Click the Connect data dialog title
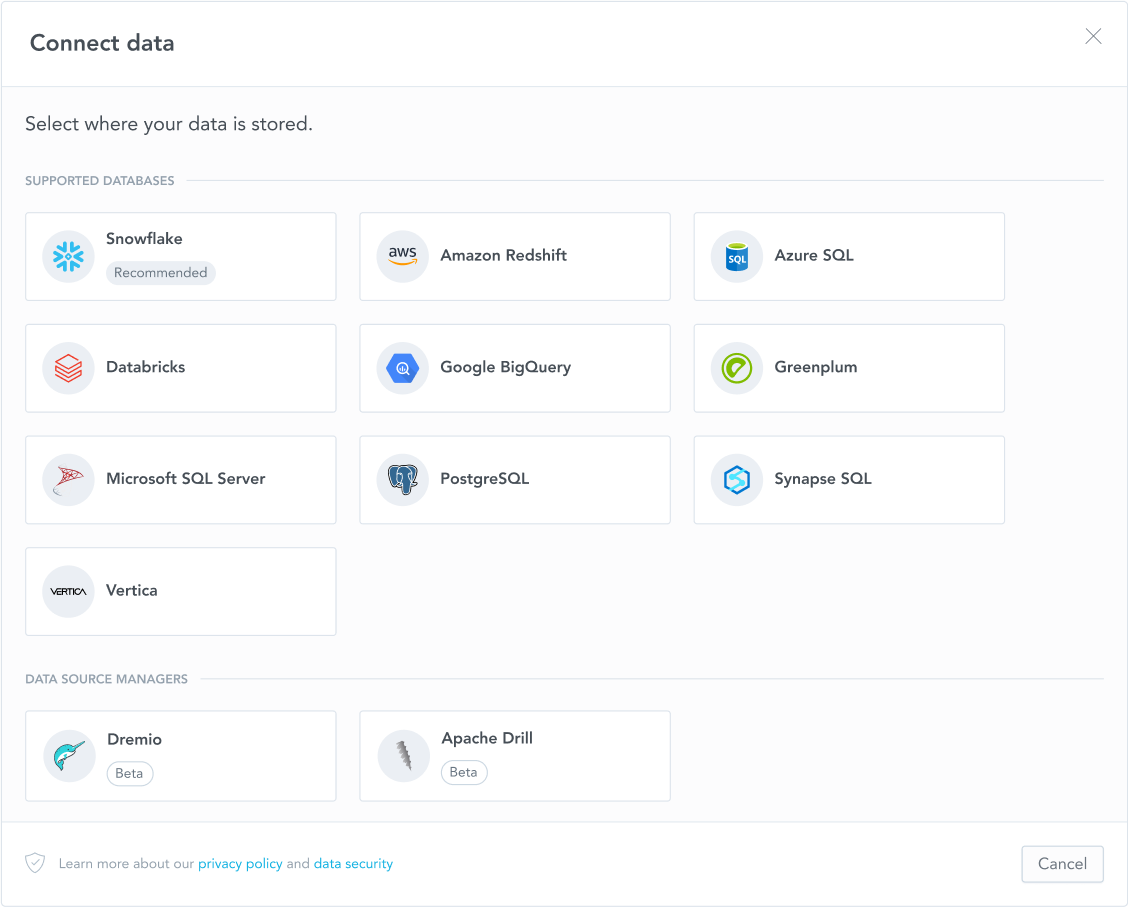This screenshot has height=907, width=1128. (102, 43)
